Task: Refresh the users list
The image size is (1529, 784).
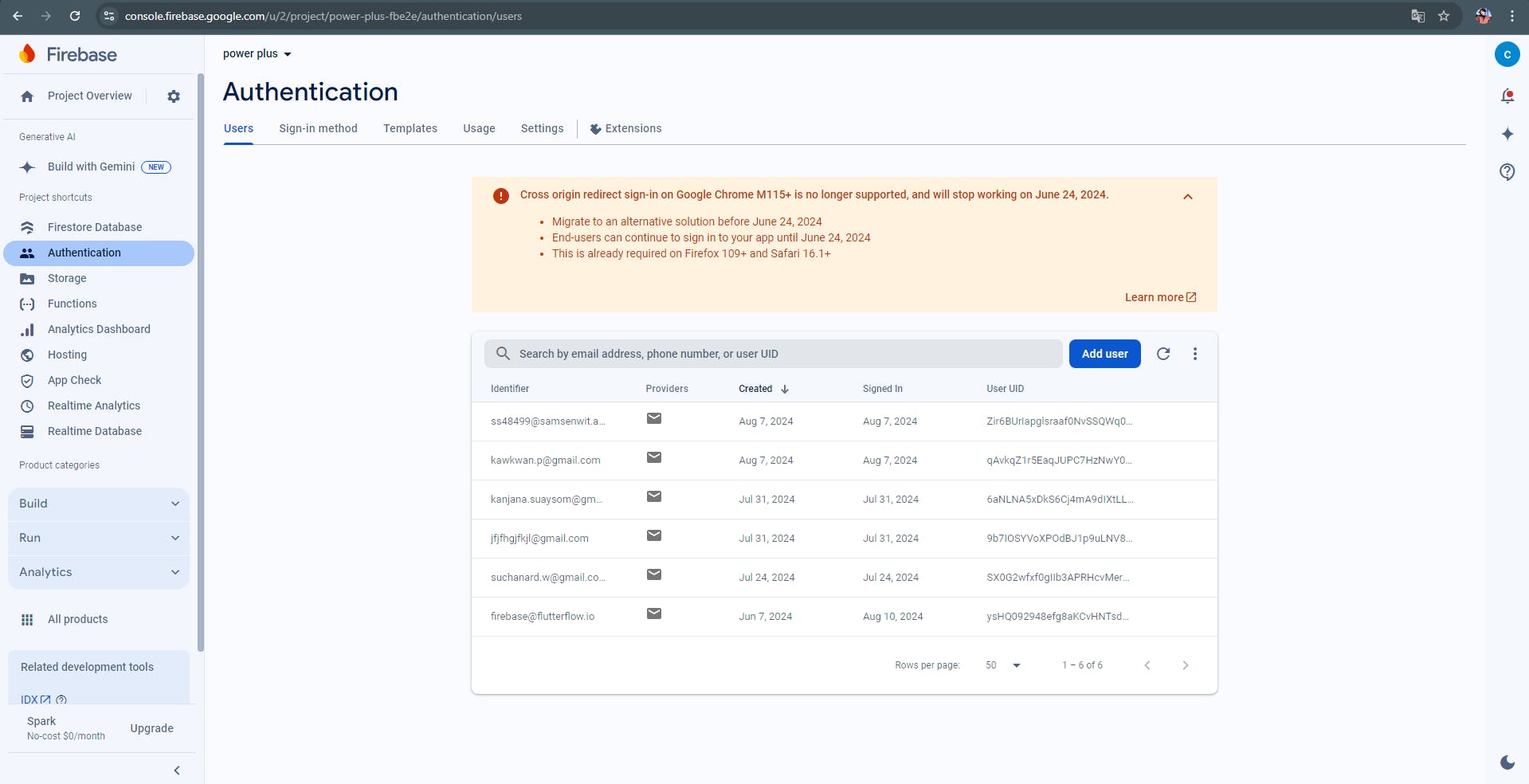Action: pos(1162,353)
